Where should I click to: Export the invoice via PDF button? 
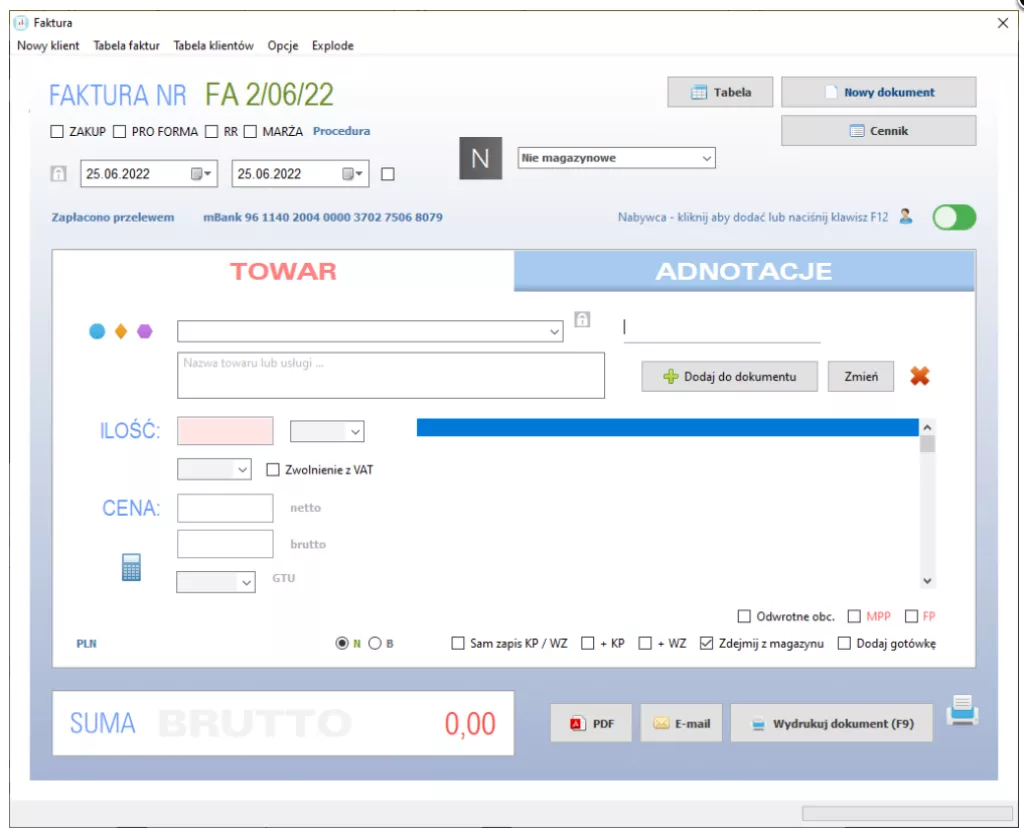click(x=591, y=723)
